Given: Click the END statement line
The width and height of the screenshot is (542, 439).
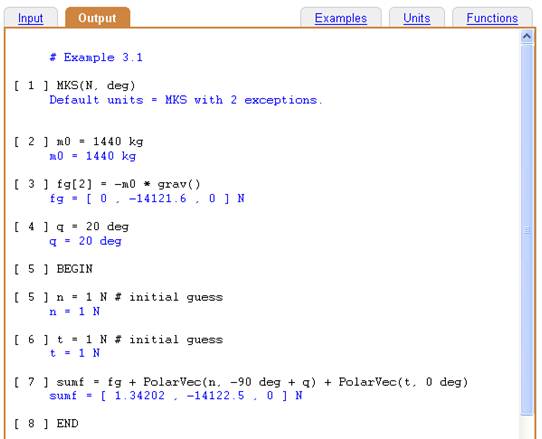Looking at the screenshot, I should tap(46, 424).
